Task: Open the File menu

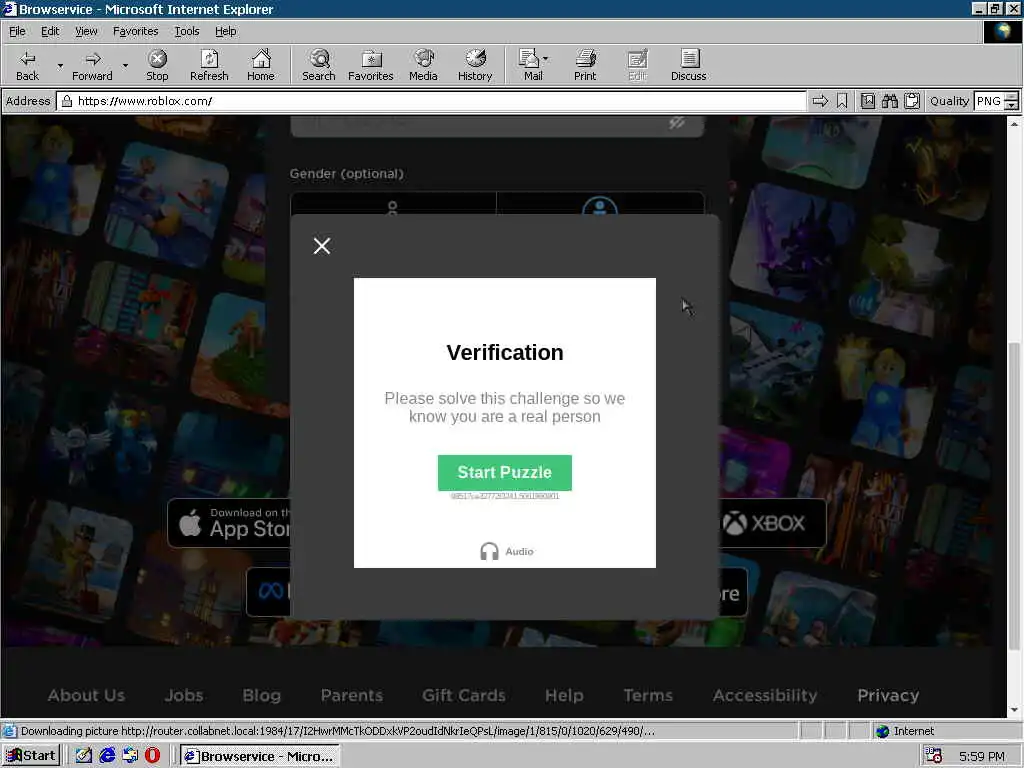Action: pos(17,31)
